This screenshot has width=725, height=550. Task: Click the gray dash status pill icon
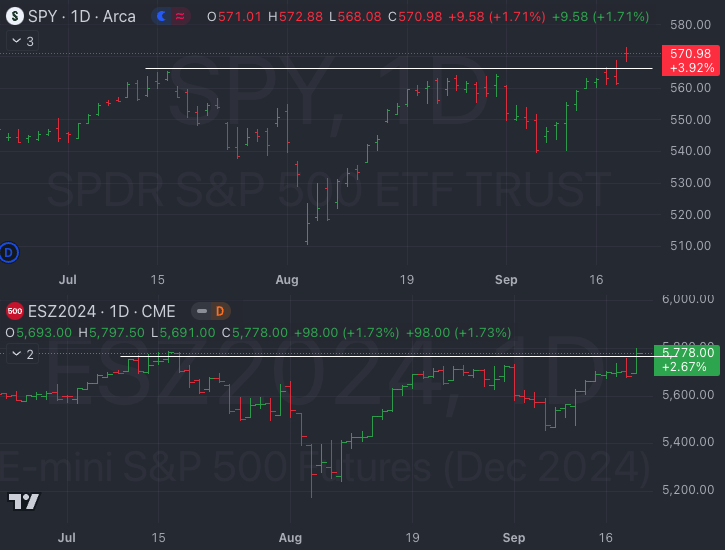coord(200,311)
